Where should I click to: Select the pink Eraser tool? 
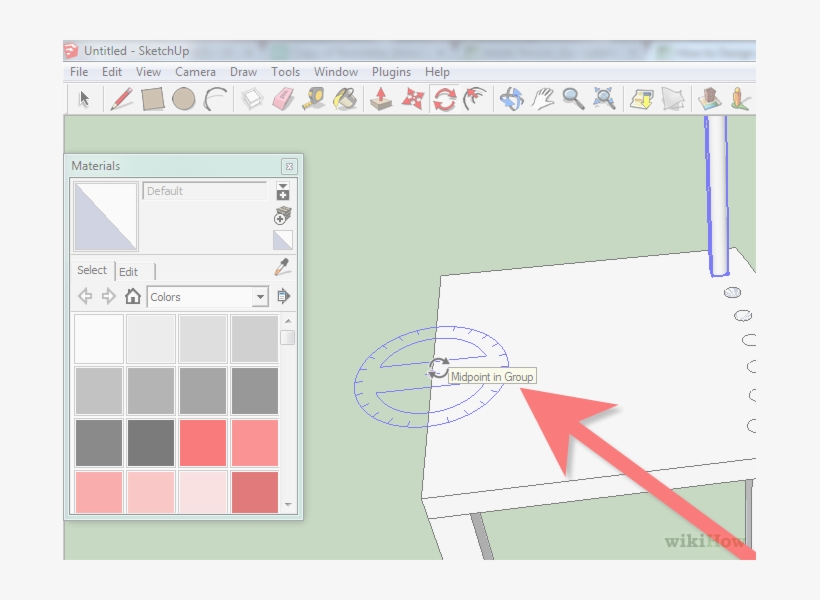(x=284, y=99)
